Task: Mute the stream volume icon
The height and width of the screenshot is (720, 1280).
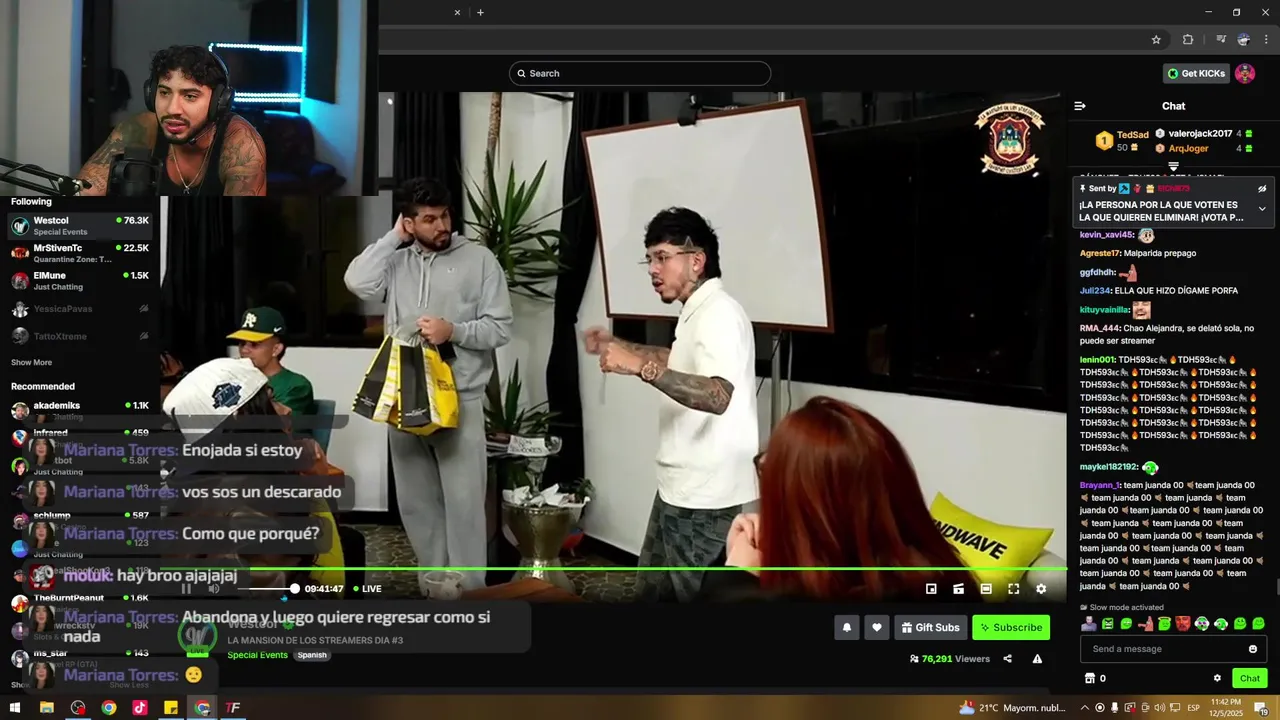Action: coord(213,589)
